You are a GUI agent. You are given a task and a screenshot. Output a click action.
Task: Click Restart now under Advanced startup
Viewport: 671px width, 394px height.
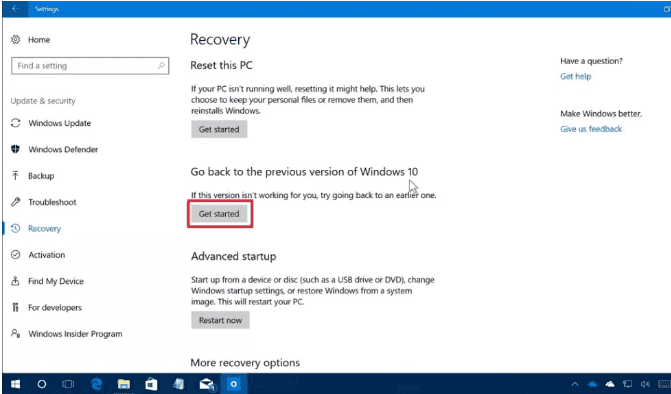[x=220, y=320]
